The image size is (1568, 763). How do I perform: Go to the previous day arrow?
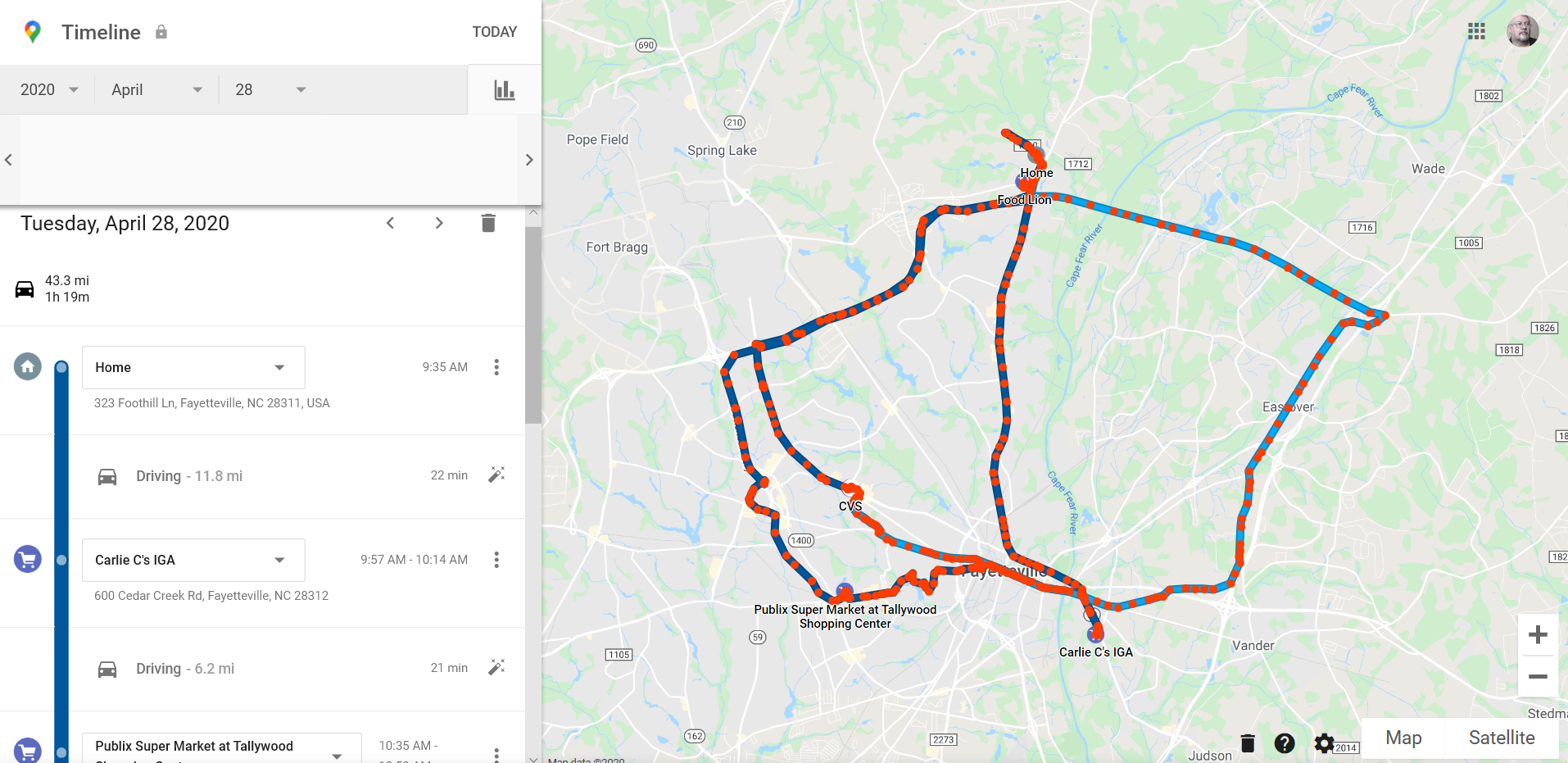tap(390, 223)
